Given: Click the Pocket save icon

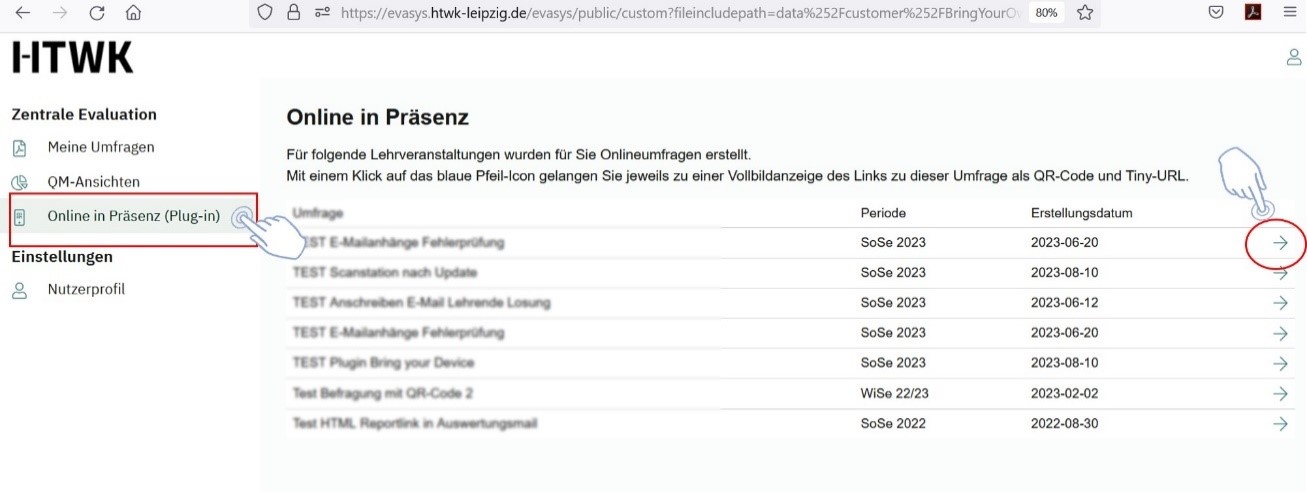Looking at the screenshot, I should pyautogui.click(x=1216, y=13).
